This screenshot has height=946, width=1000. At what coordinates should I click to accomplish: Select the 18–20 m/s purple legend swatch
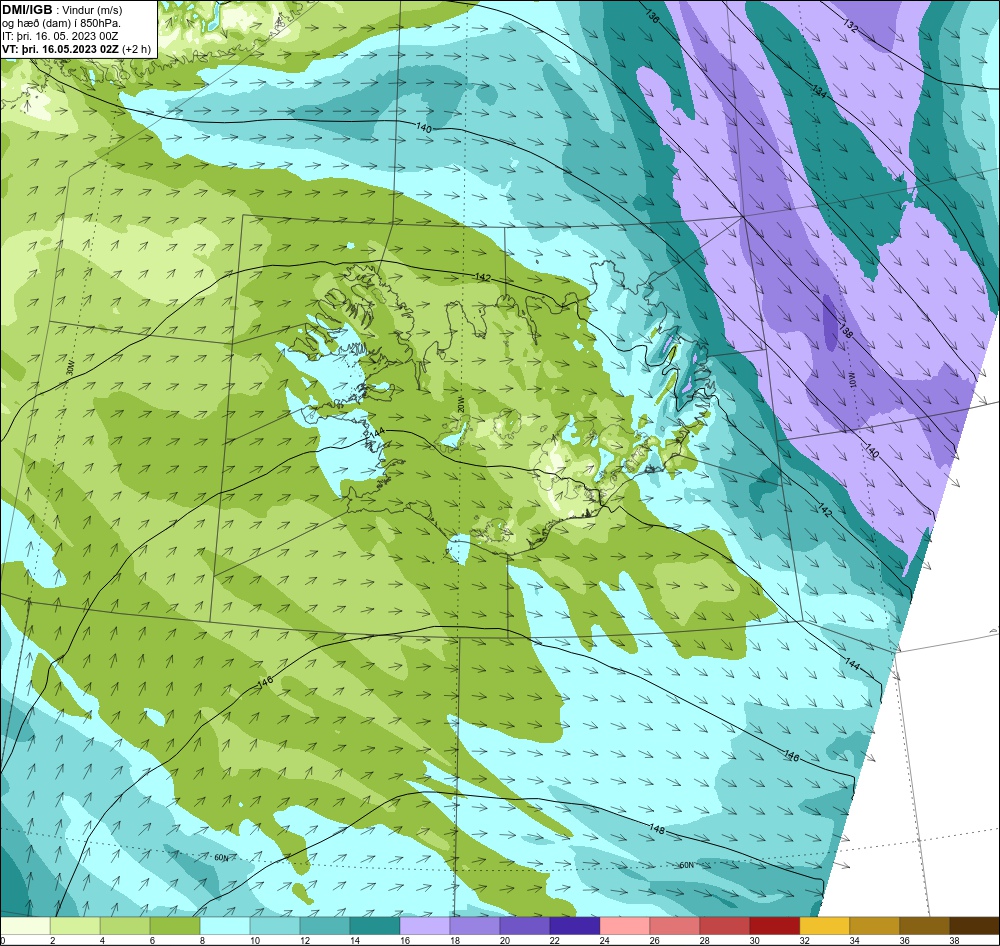(475, 926)
